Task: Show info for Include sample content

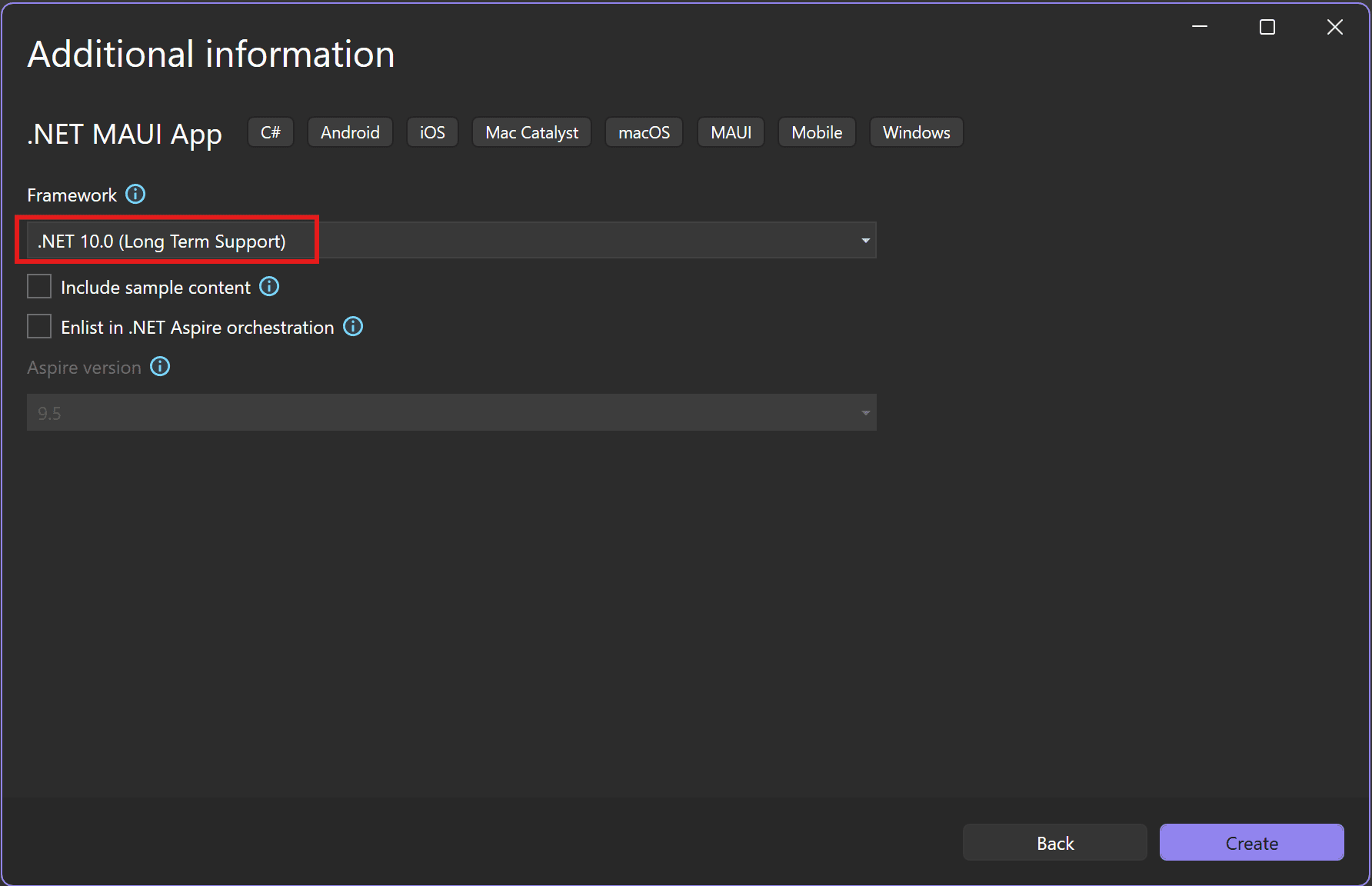Action: [x=269, y=286]
